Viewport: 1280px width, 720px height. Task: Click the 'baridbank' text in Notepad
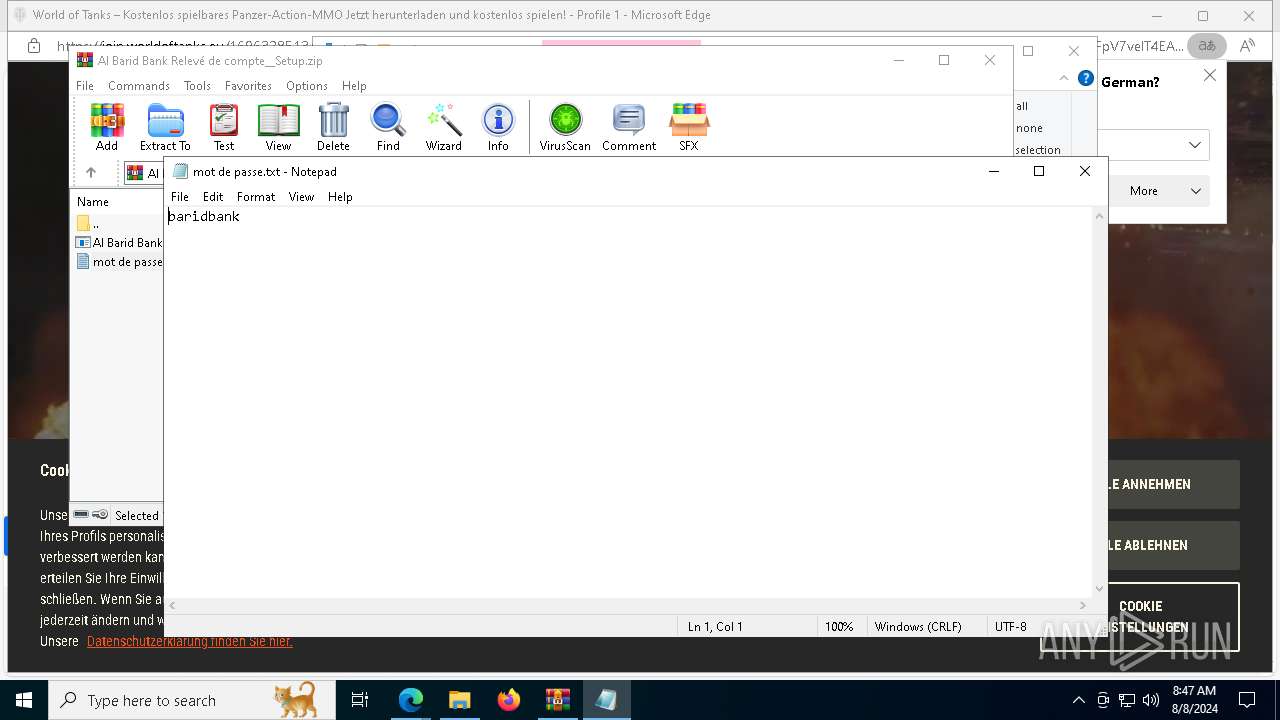[204, 216]
